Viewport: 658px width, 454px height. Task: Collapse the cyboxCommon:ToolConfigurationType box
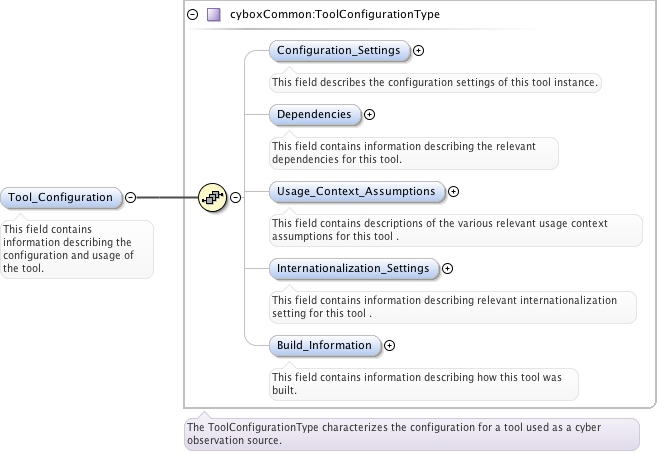pyautogui.click(x=192, y=15)
